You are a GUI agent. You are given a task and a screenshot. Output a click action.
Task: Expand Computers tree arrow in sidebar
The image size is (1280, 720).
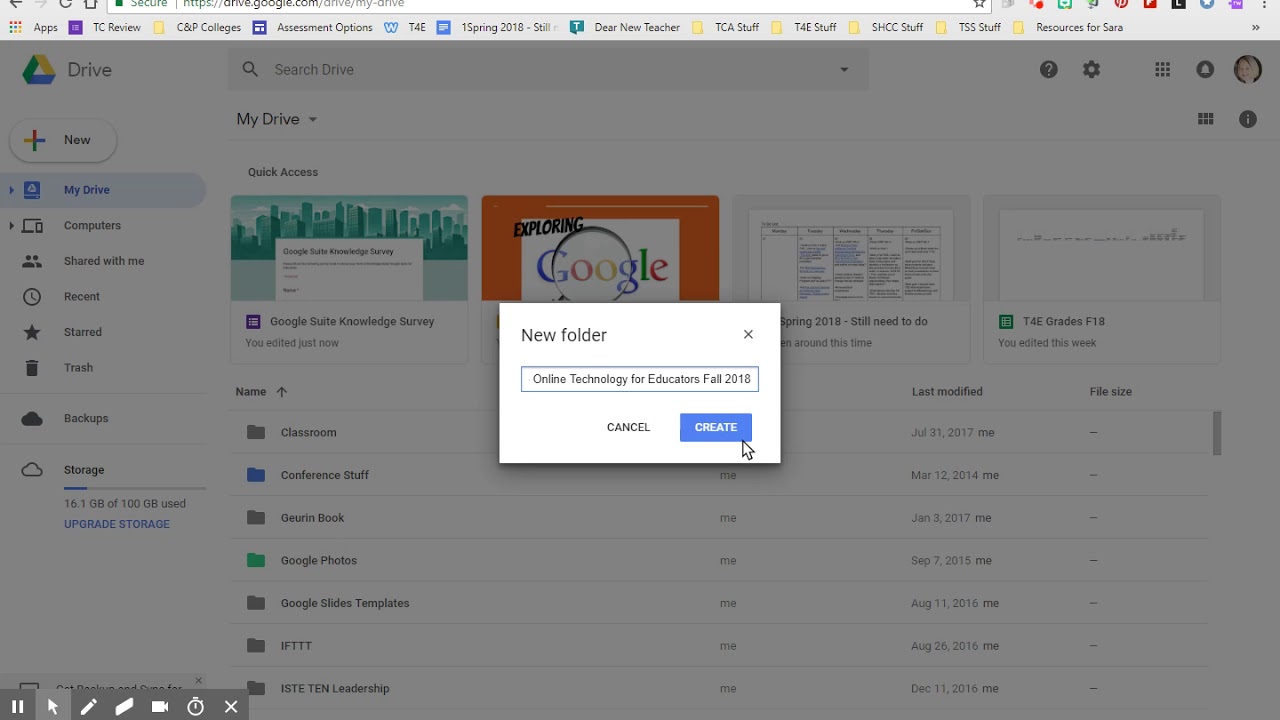11,226
